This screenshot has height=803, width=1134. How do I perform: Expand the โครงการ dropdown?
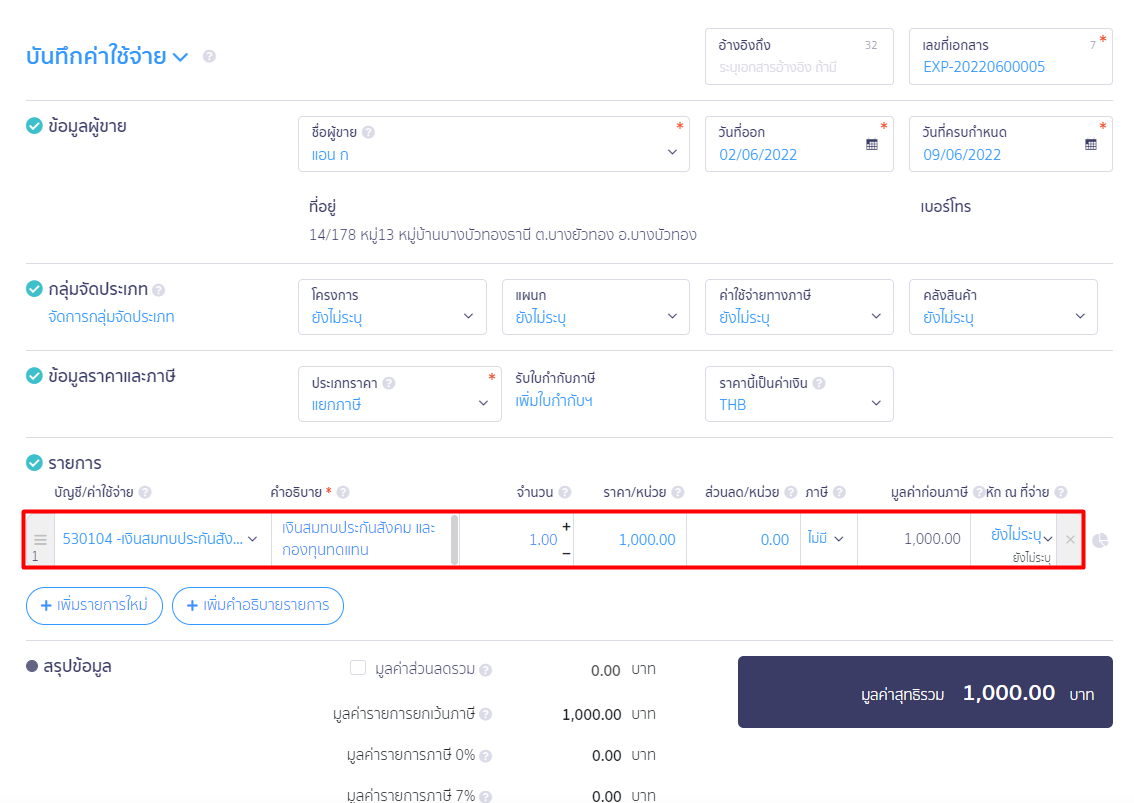click(393, 307)
